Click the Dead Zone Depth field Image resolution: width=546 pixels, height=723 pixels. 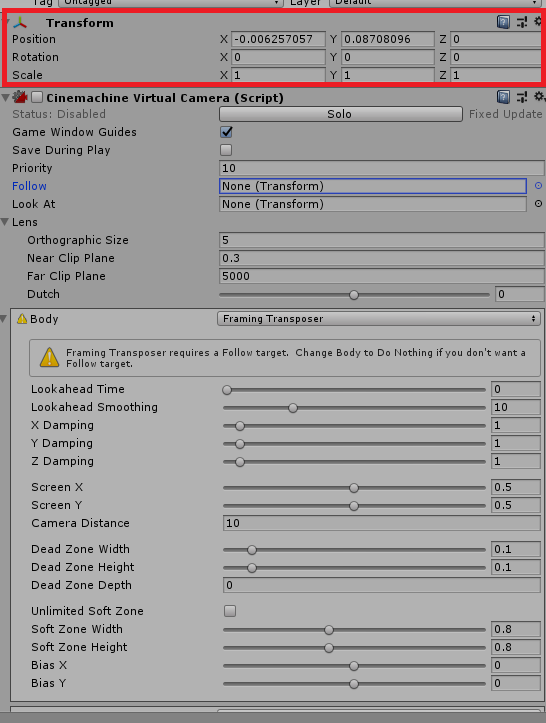coord(382,585)
